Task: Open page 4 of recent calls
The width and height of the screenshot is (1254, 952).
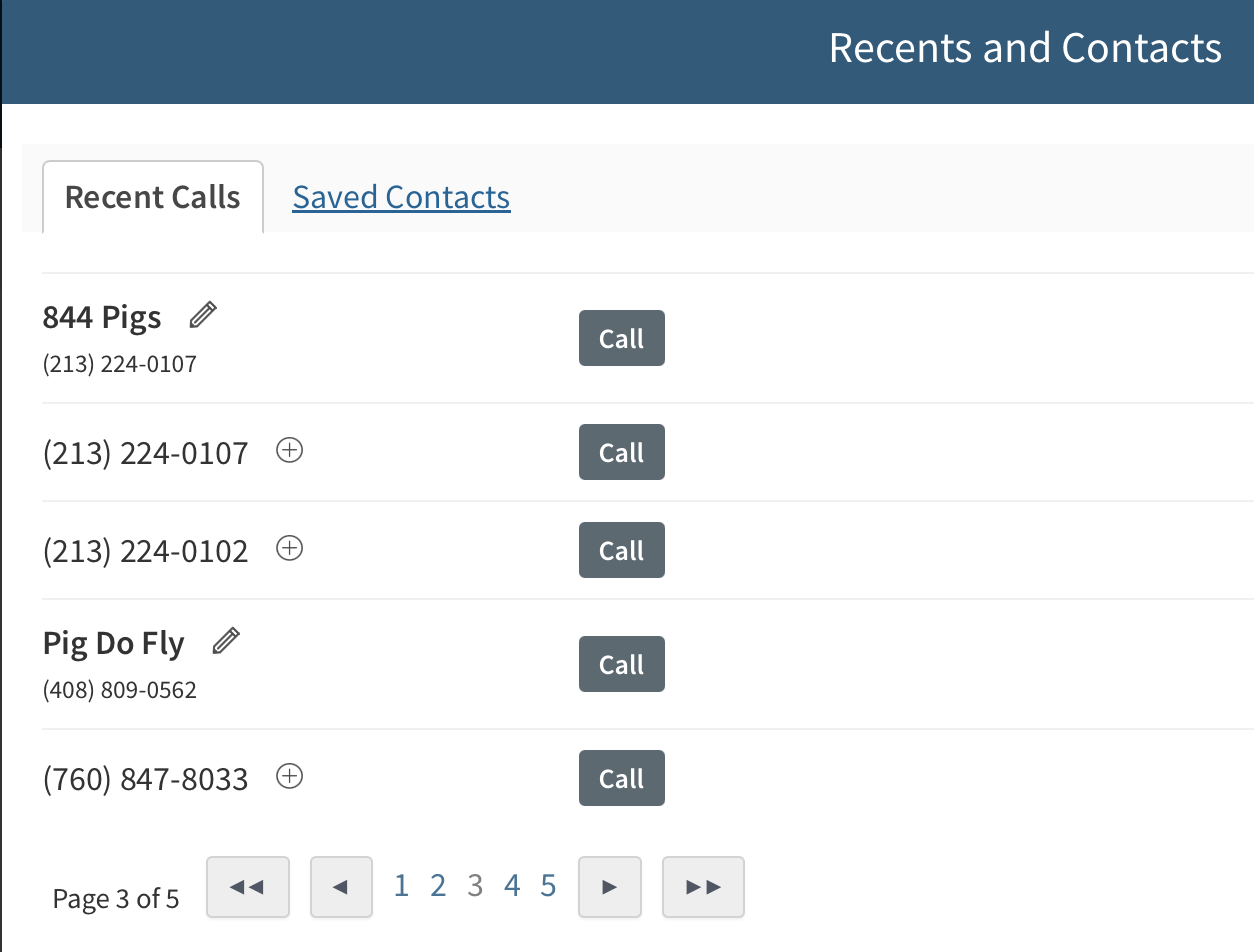Action: click(x=512, y=886)
